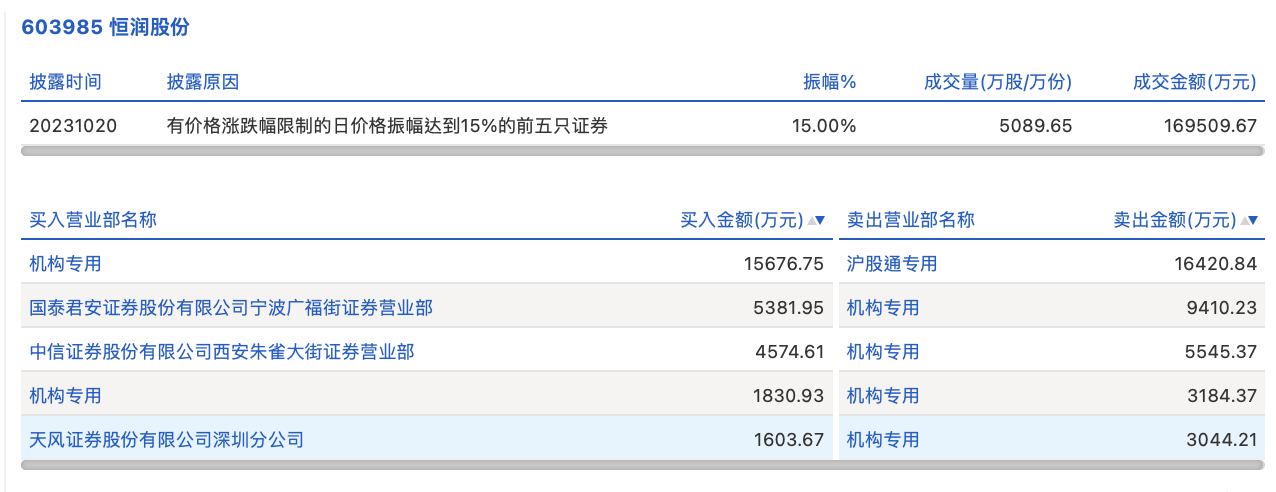Click the 买入金额(万元) column header
Screen dimensions: 1276x492
(x=741, y=220)
